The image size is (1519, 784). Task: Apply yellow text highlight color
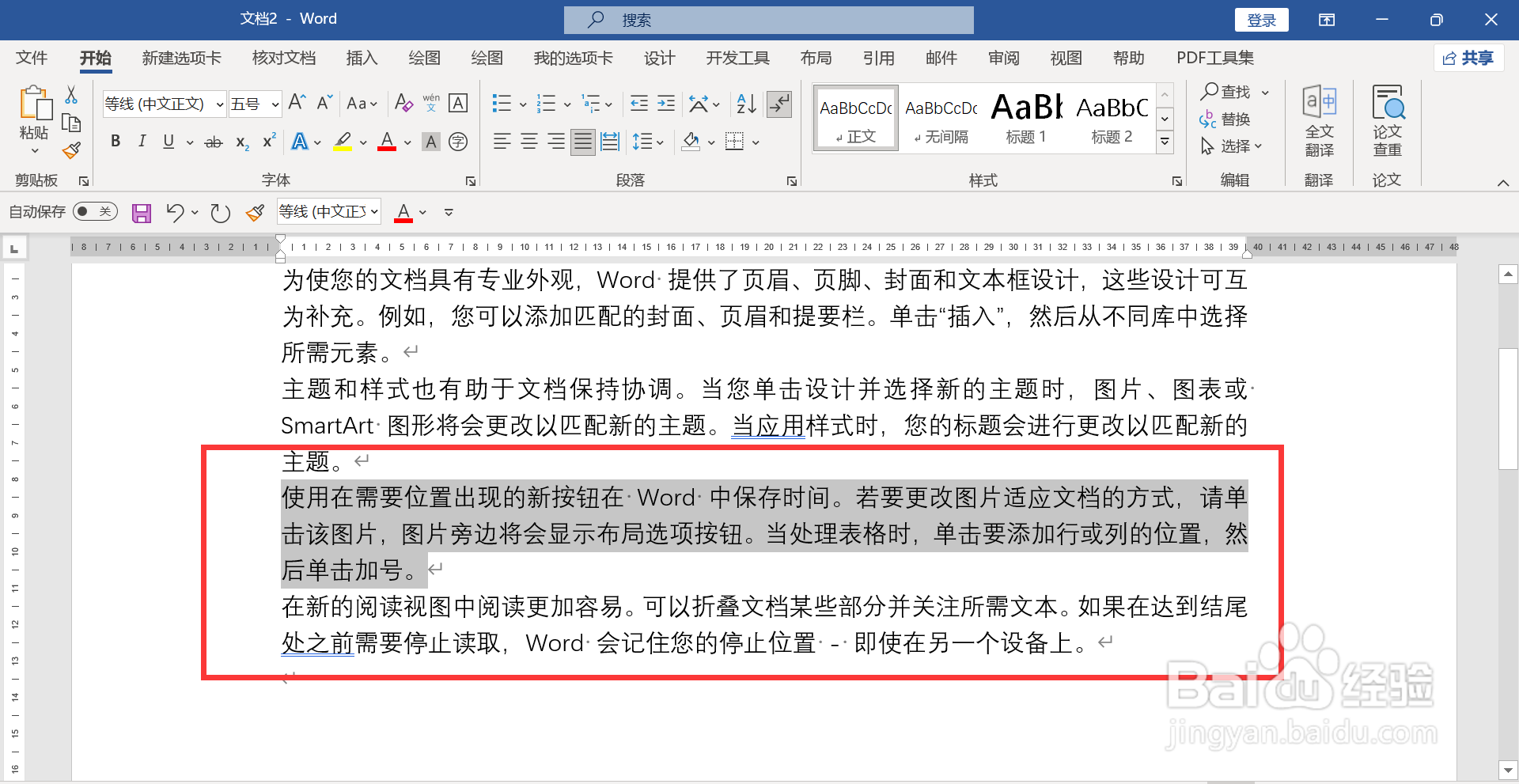pos(343,142)
